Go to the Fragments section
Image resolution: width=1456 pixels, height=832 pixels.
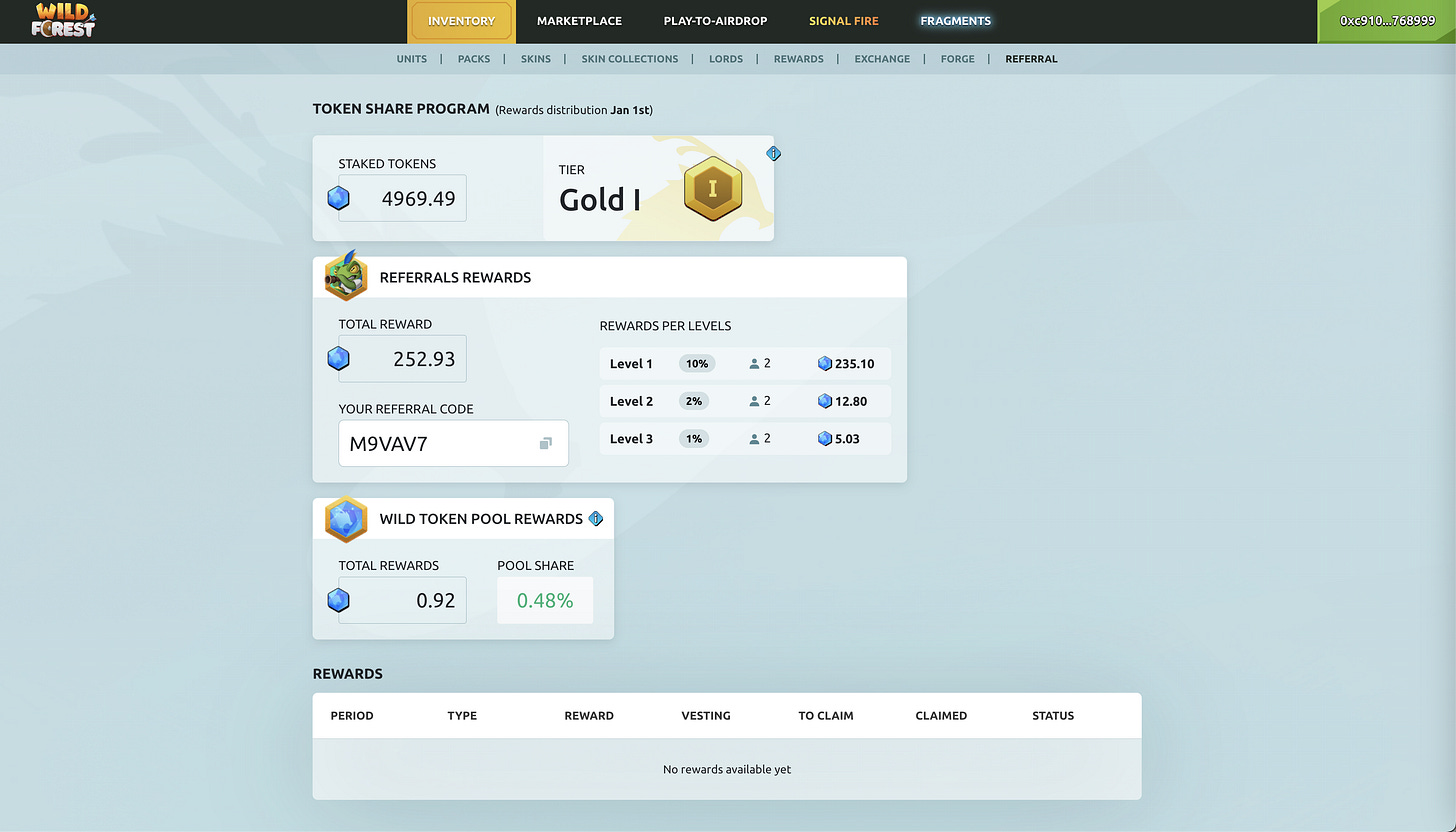[x=955, y=20]
